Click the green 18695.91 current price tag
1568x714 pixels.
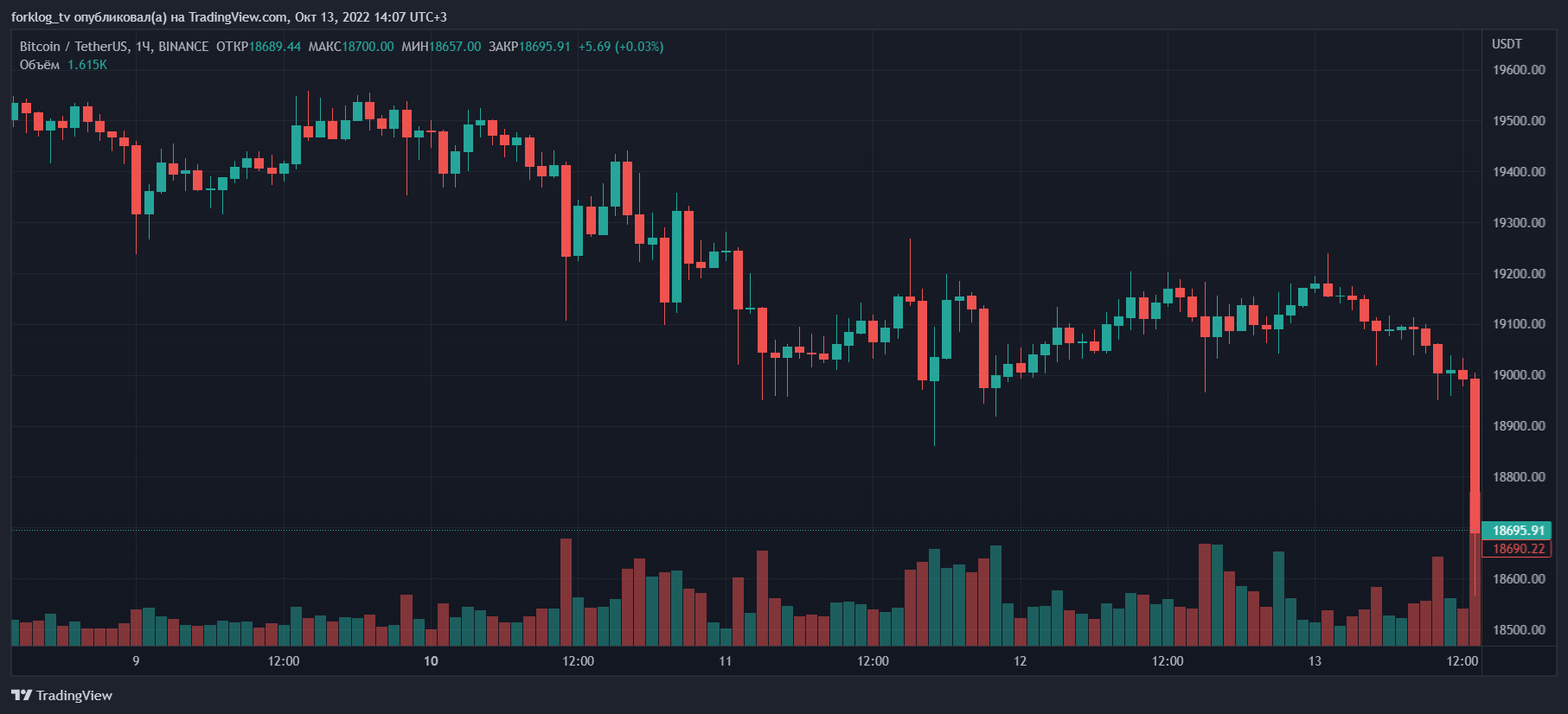[x=1518, y=531]
